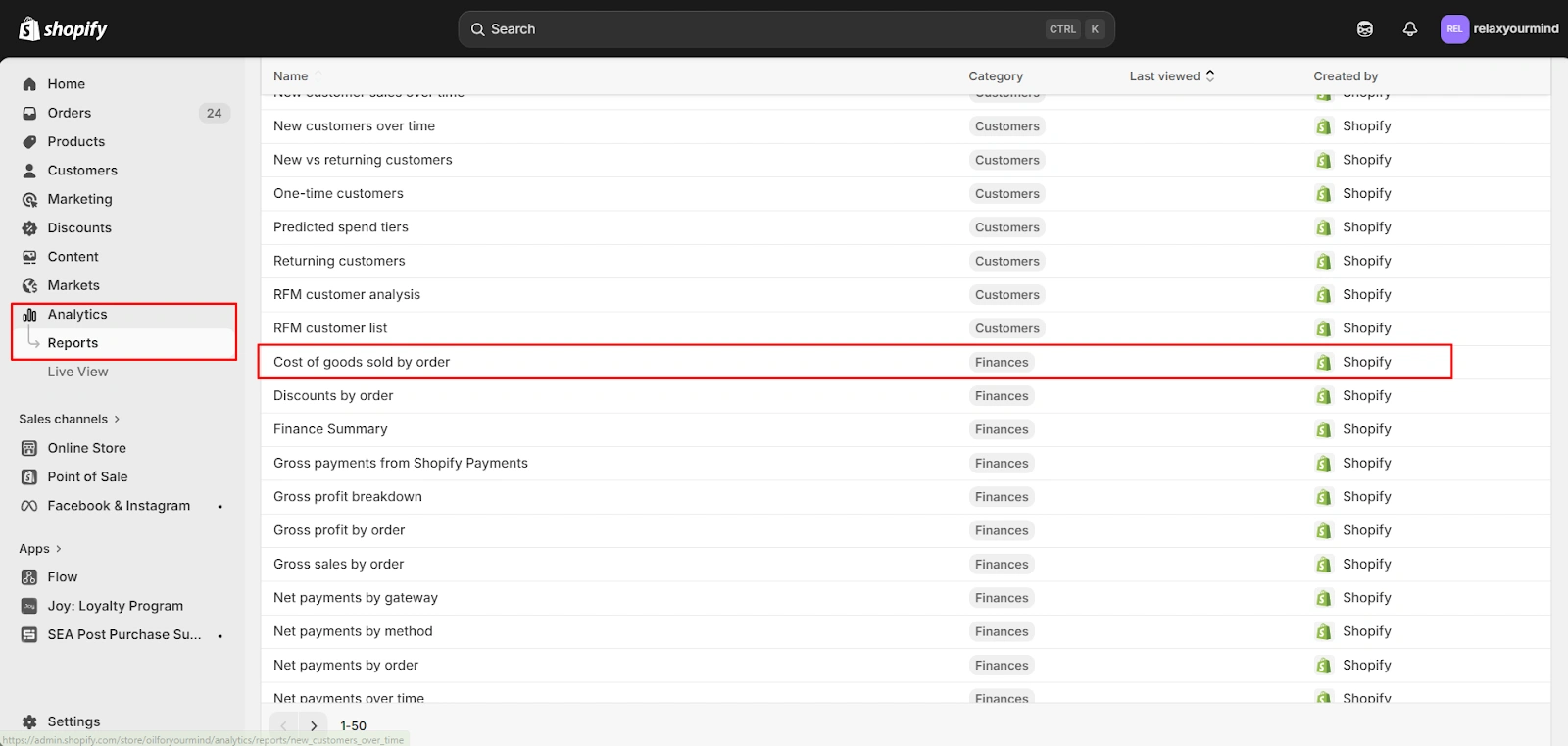This screenshot has height=746, width=1568.
Task: Click the SEA Post Purchase Survey icon
Action: [29, 635]
